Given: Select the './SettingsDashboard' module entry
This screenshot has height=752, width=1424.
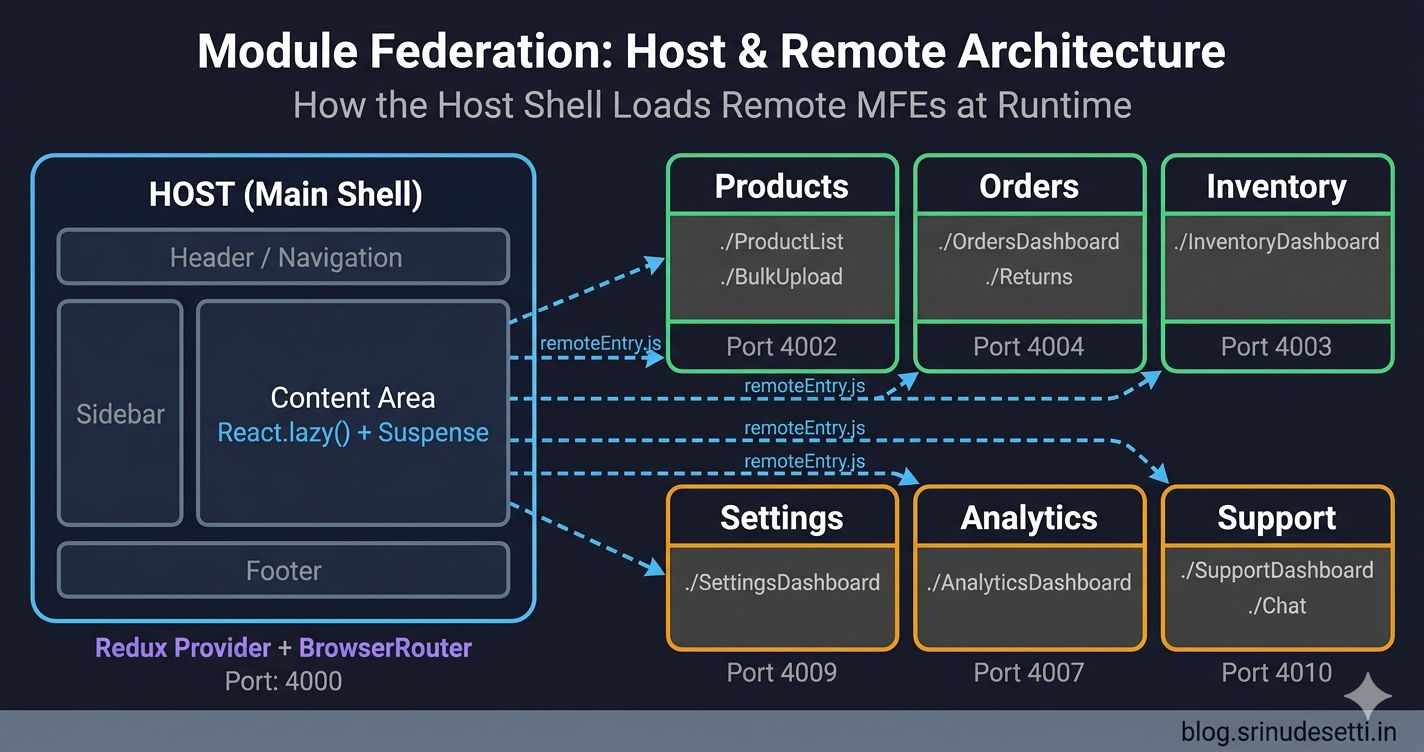Looking at the screenshot, I should [x=782, y=583].
